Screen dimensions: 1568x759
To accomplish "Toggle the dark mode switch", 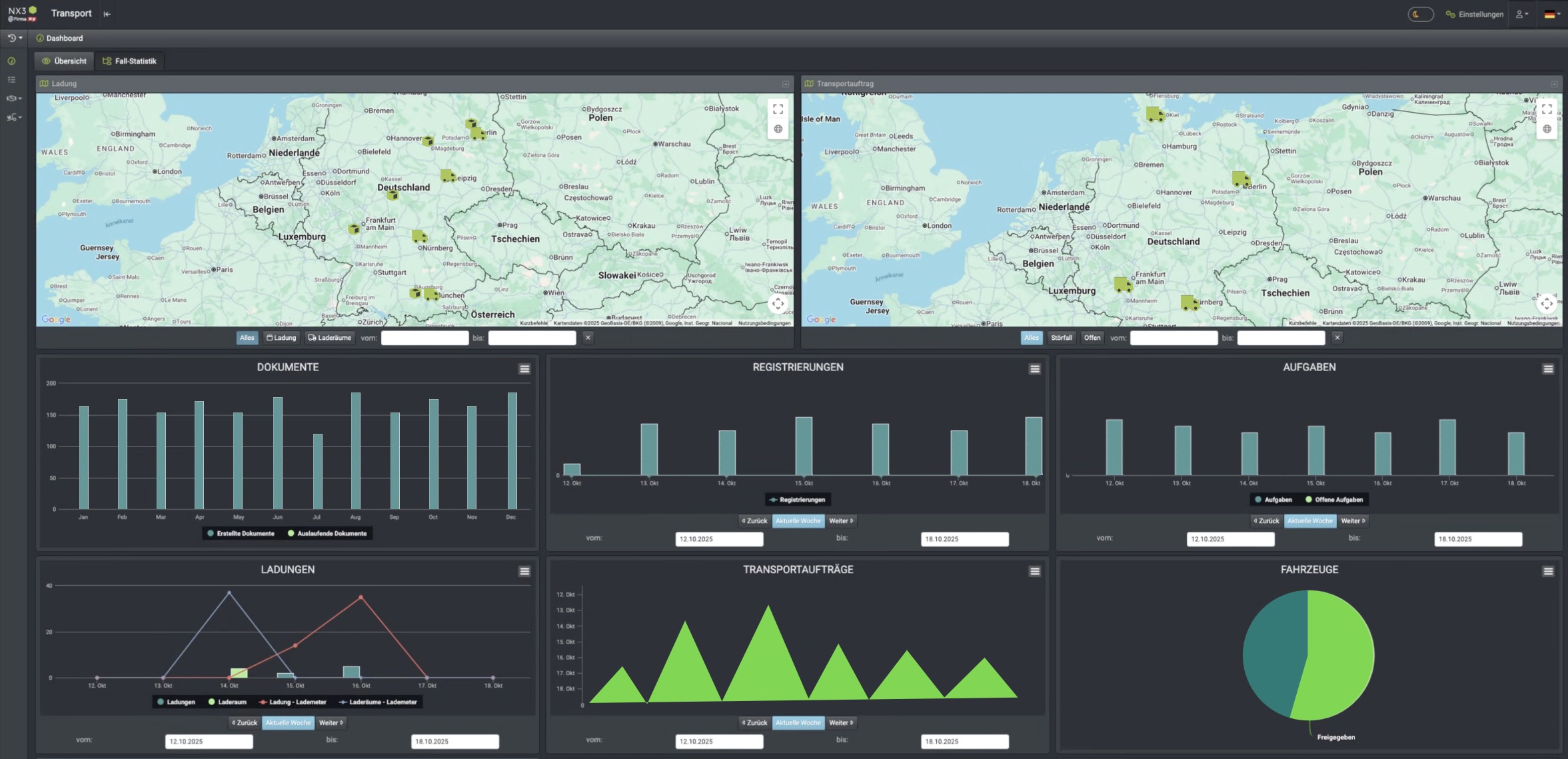I will (1420, 14).
